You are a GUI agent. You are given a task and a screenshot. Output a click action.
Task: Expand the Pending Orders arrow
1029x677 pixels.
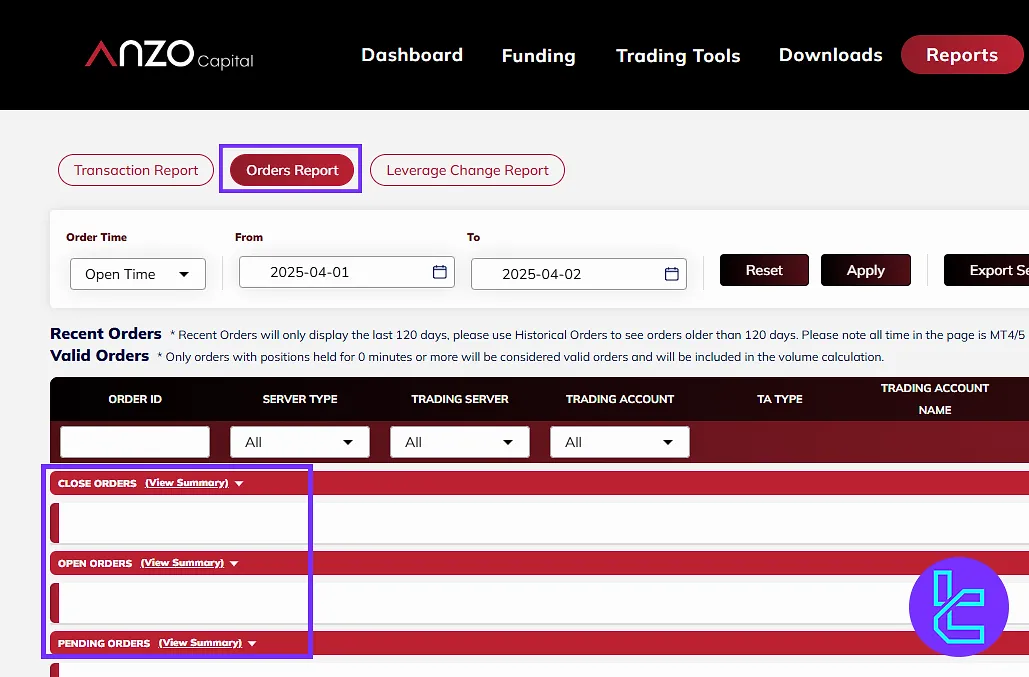point(252,644)
